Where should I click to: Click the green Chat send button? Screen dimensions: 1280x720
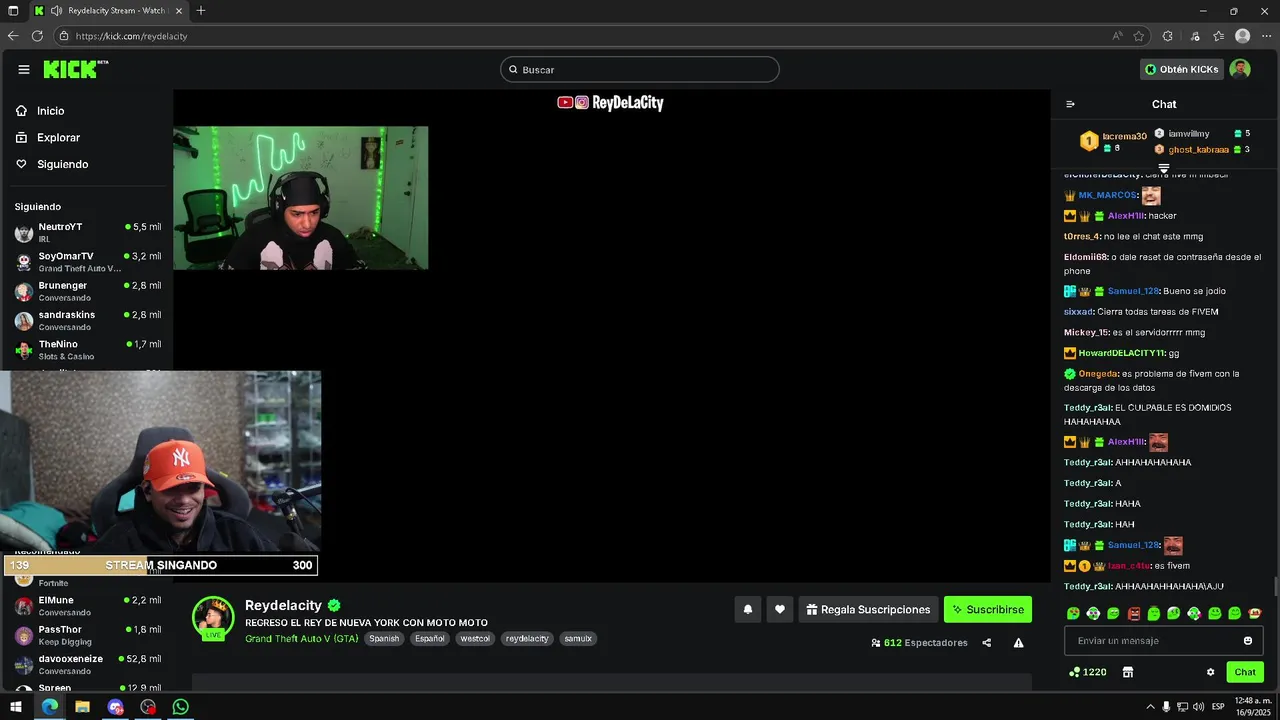pyautogui.click(x=1245, y=672)
